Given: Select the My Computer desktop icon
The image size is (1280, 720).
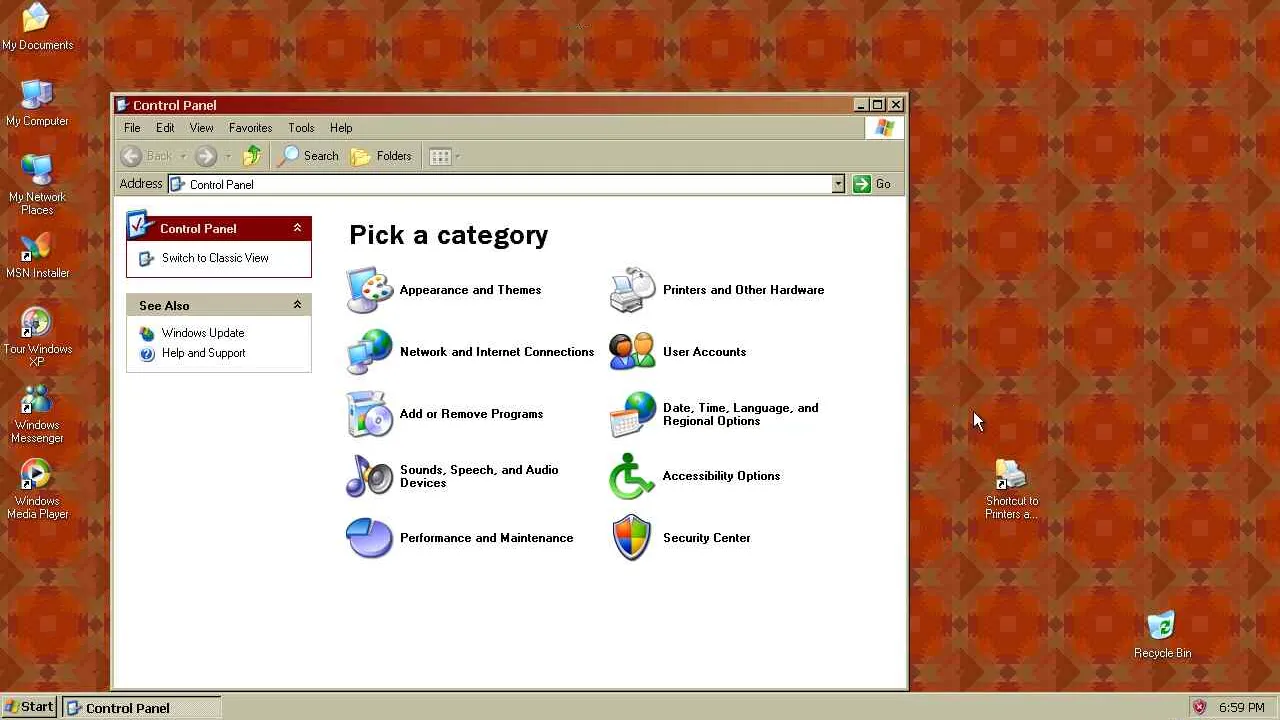Looking at the screenshot, I should click(x=37, y=103).
